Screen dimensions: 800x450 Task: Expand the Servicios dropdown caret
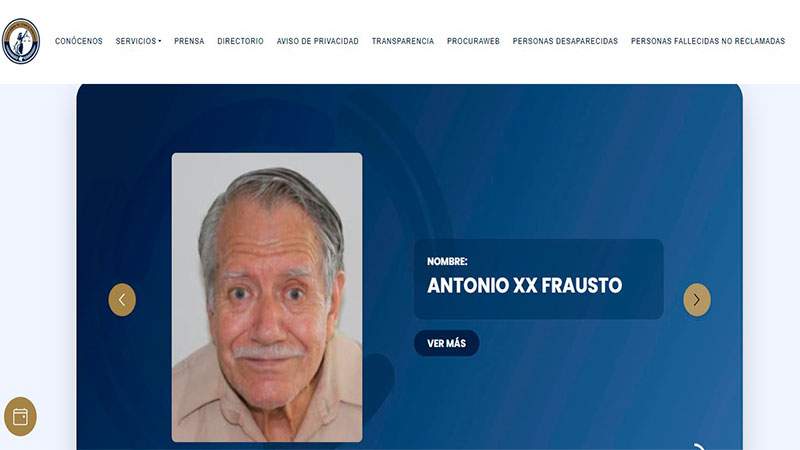(160, 41)
